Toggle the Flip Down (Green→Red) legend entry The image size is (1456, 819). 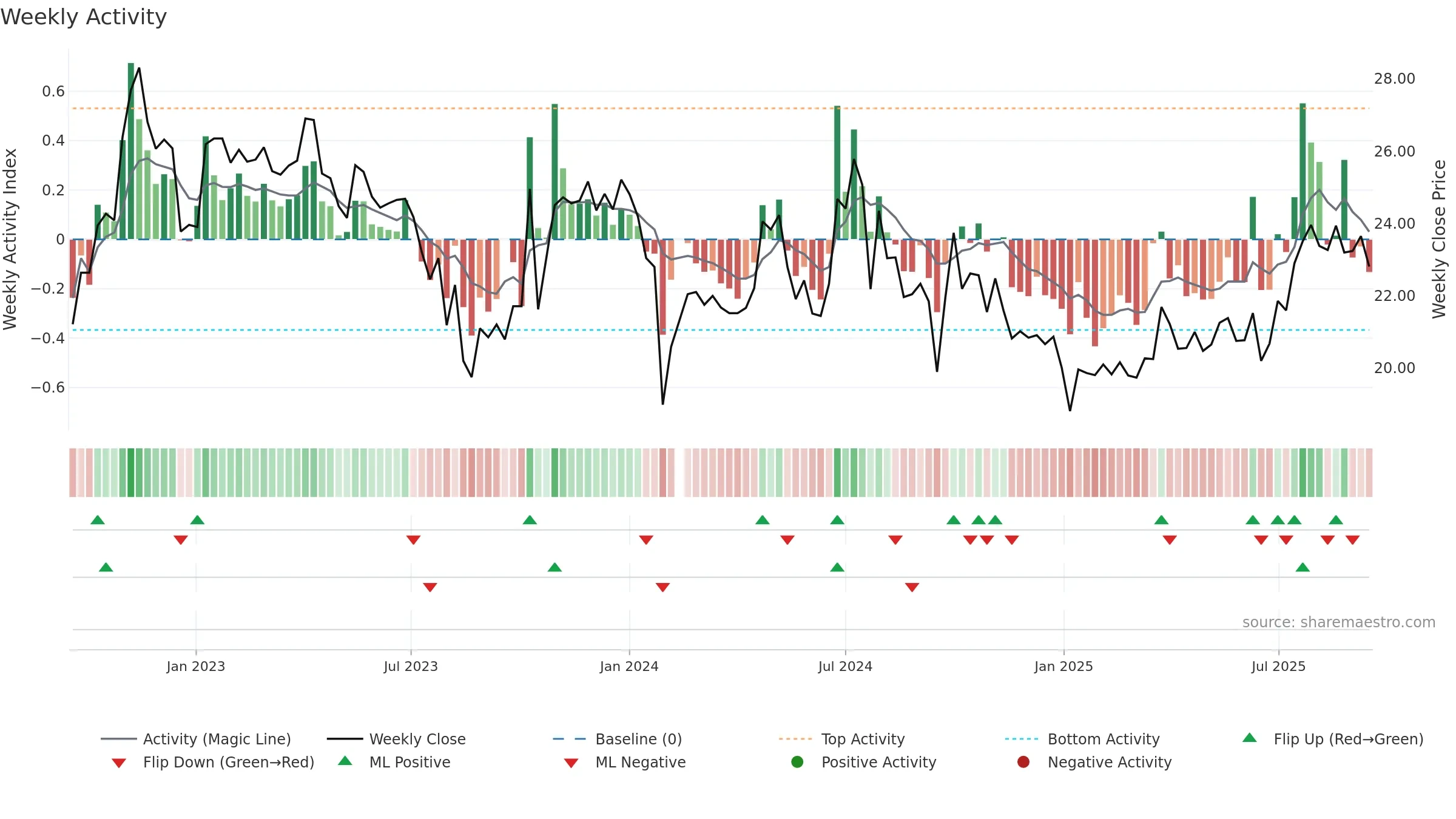click(x=213, y=762)
